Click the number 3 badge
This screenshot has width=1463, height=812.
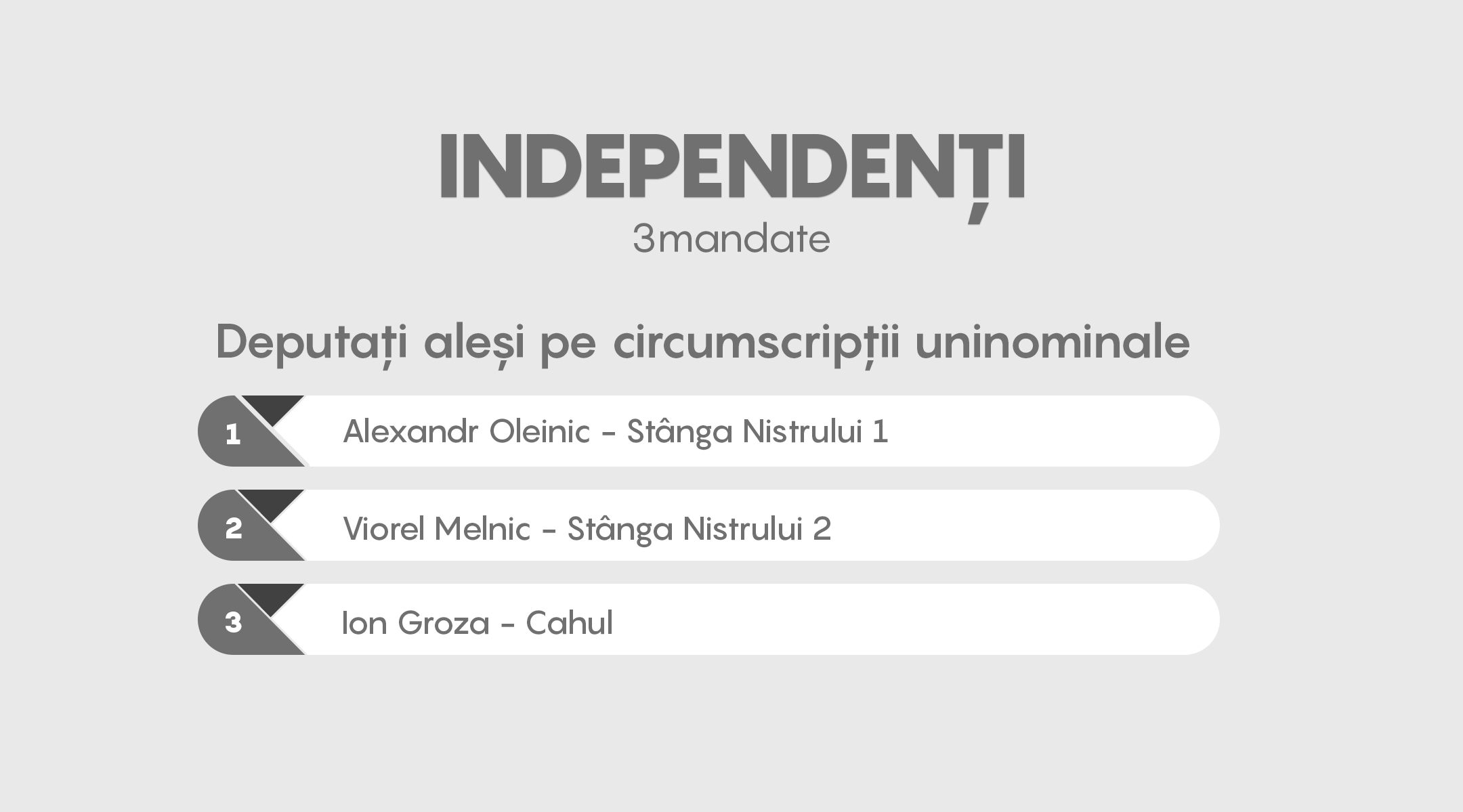[x=233, y=622]
